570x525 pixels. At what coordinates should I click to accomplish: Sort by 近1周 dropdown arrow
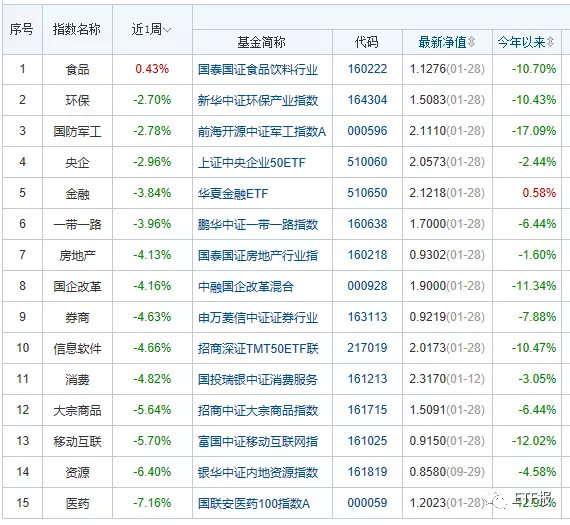pos(167,29)
